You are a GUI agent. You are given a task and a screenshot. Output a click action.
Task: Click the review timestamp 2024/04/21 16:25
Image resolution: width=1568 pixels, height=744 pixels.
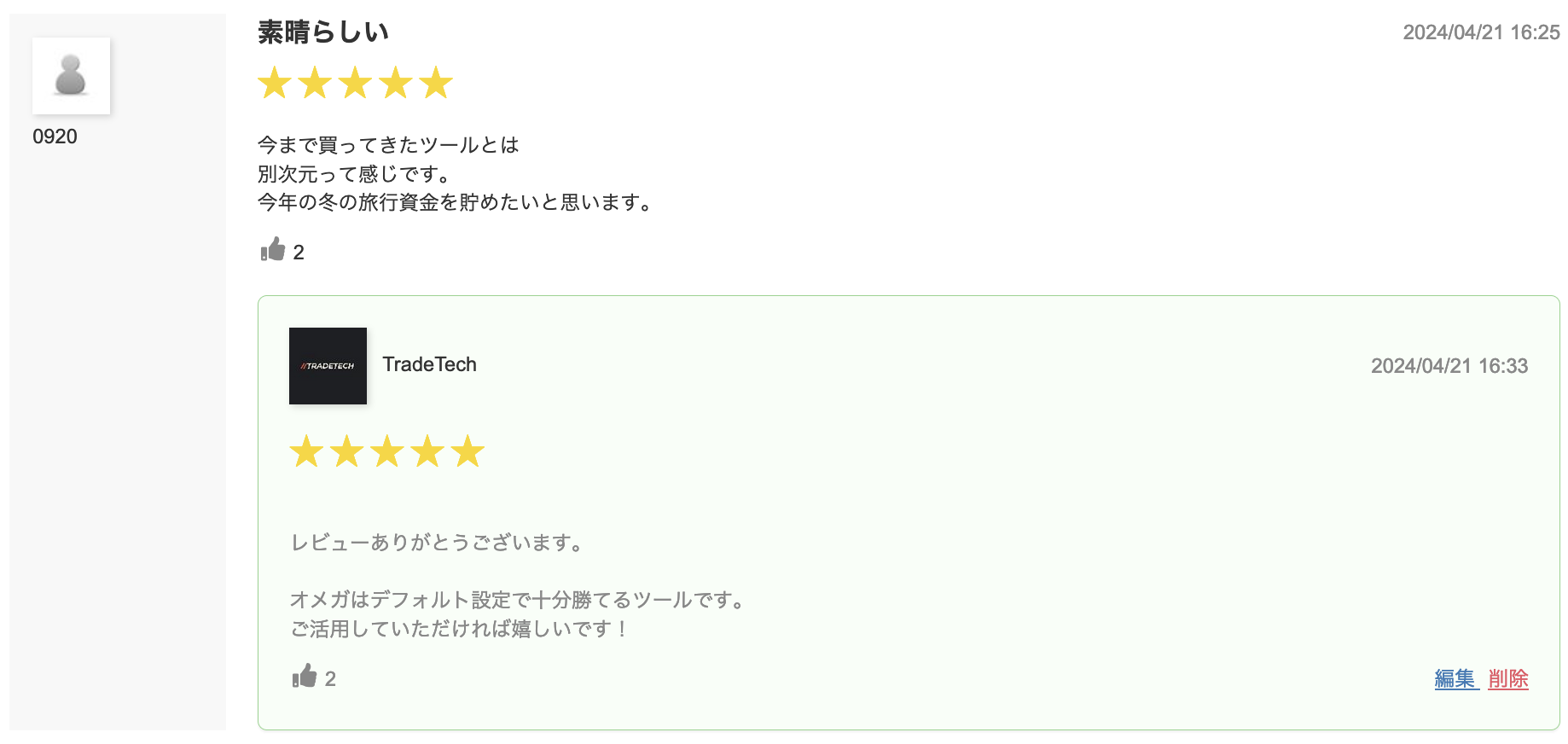tap(1481, 32)
